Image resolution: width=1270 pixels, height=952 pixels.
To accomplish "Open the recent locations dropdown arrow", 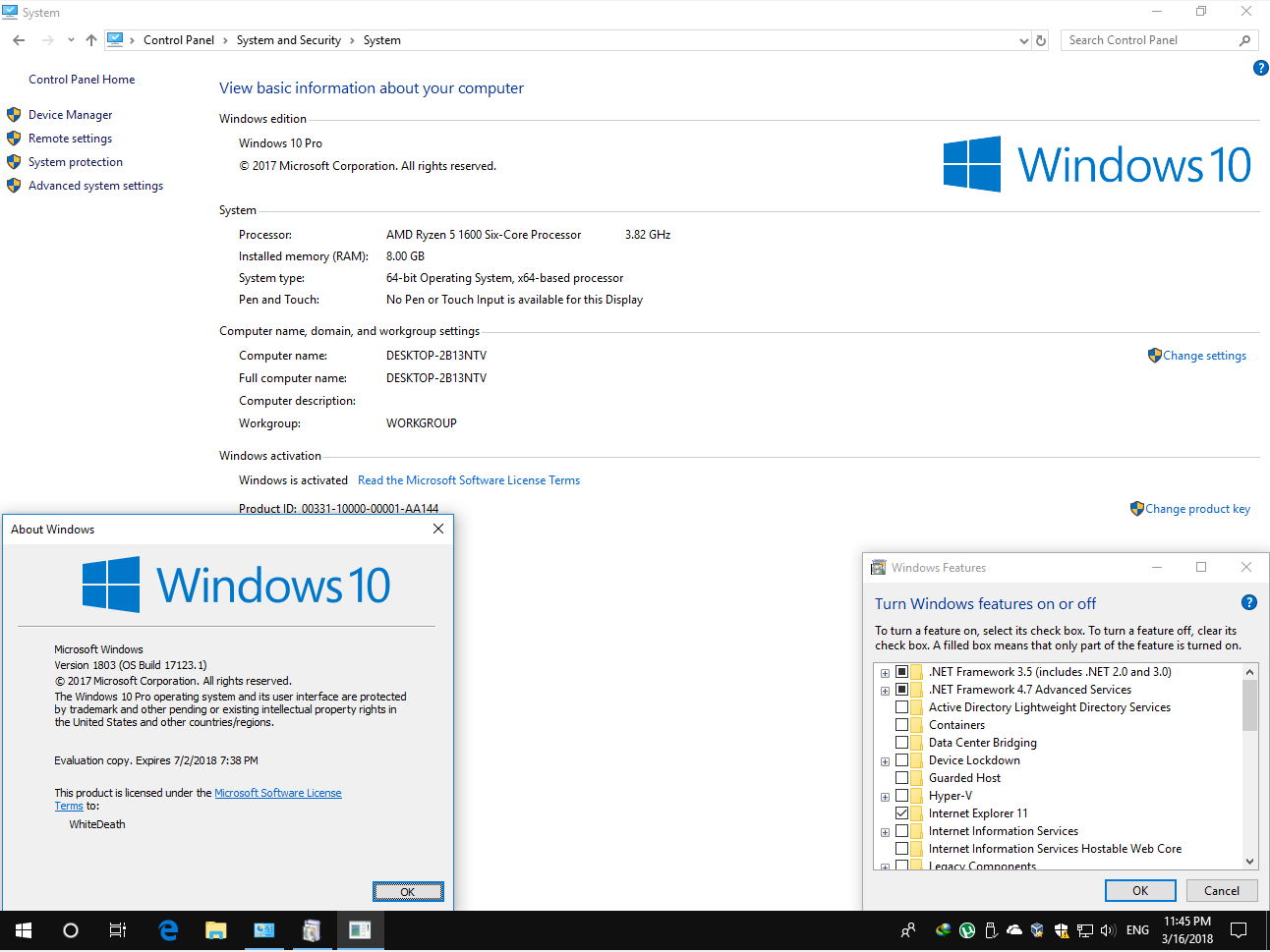I will [71, 40].
